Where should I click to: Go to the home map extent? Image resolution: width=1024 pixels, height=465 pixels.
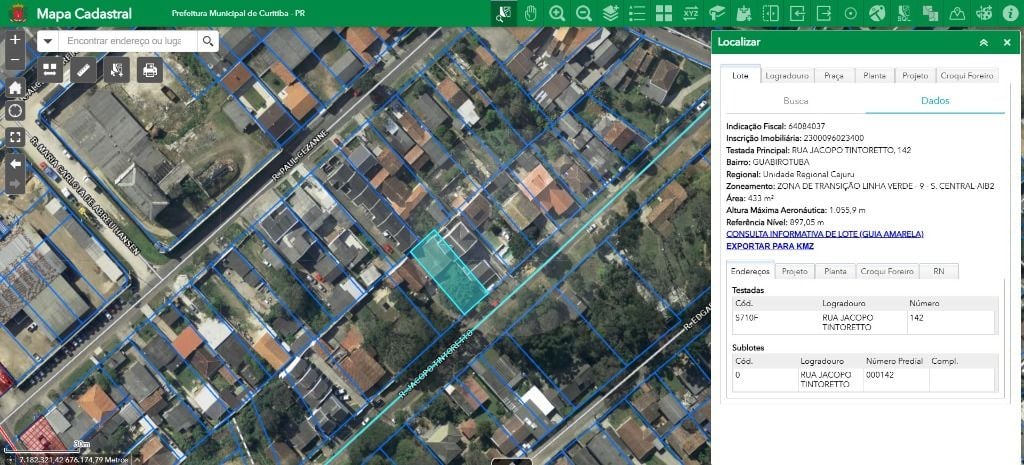click(15, 87)
